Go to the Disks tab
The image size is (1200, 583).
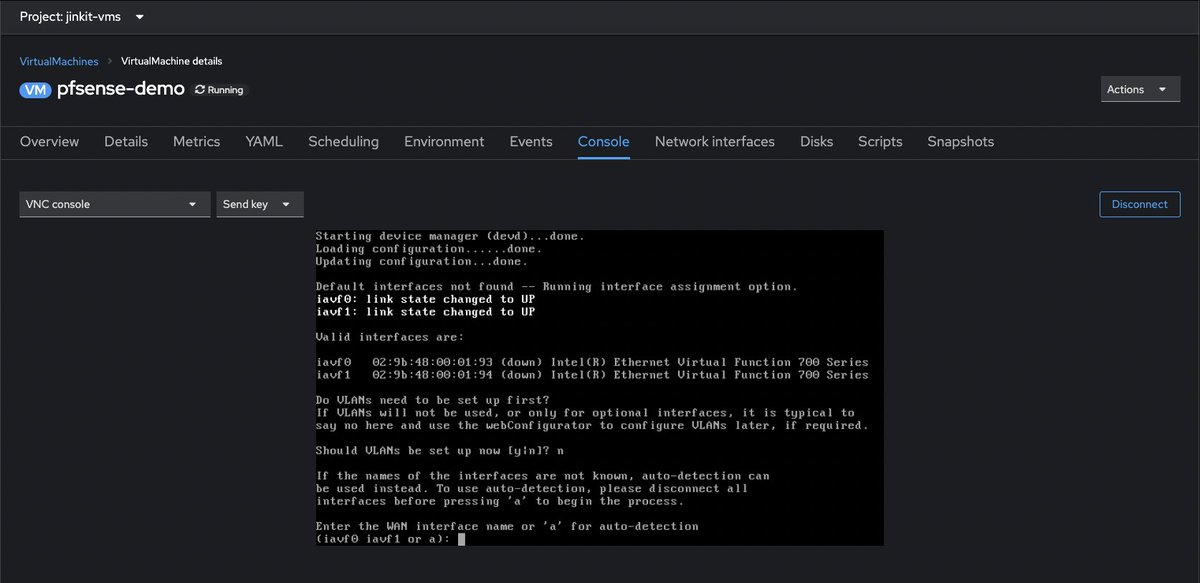(816, 142)
